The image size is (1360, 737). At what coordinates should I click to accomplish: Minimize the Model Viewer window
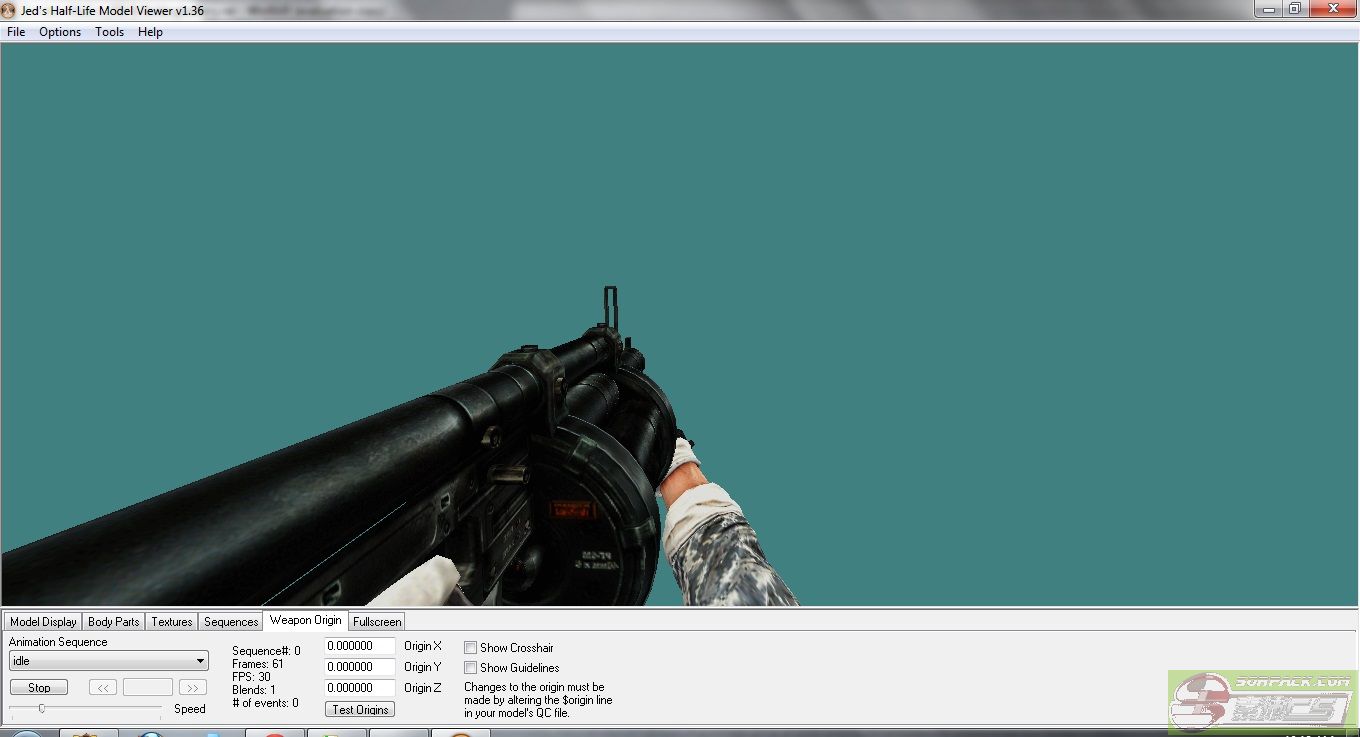[1268, 8]
